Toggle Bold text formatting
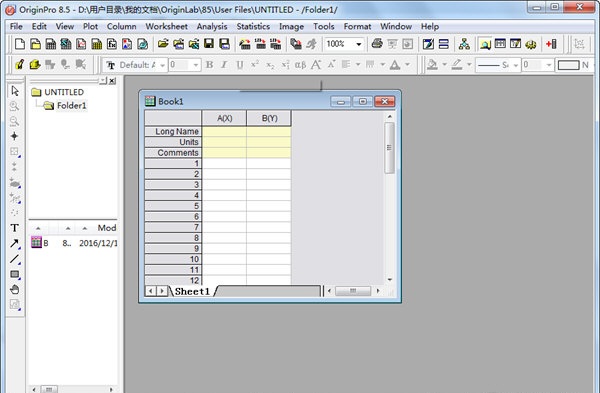The image size is (600, 393). point(209,65)
